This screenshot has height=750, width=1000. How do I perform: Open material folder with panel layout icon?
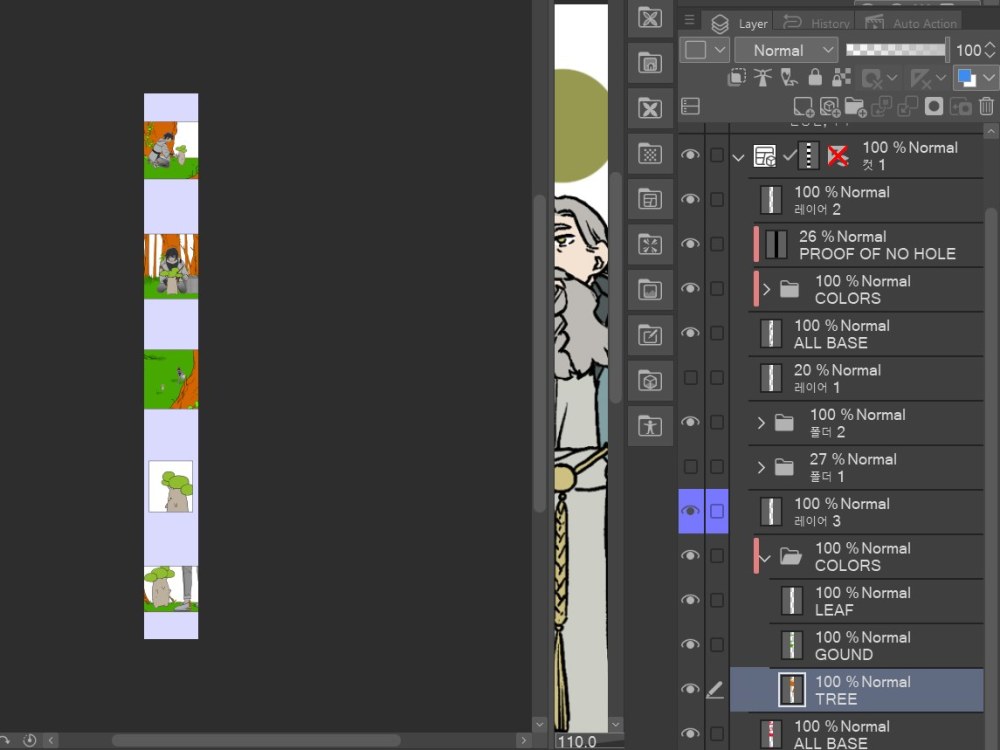tap(650, 200)
